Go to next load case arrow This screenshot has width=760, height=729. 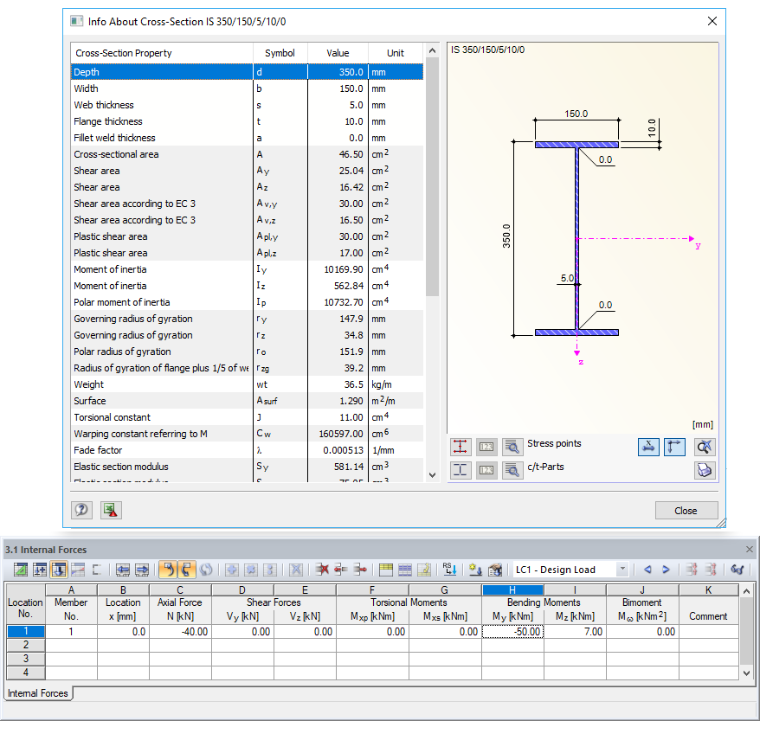pos(666,570)
